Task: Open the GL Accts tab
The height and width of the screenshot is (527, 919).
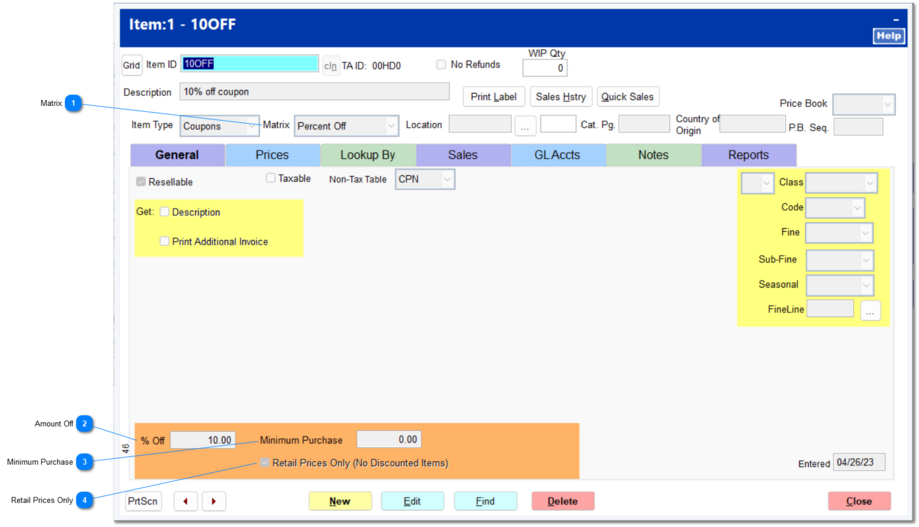Action: pos(557,155)
